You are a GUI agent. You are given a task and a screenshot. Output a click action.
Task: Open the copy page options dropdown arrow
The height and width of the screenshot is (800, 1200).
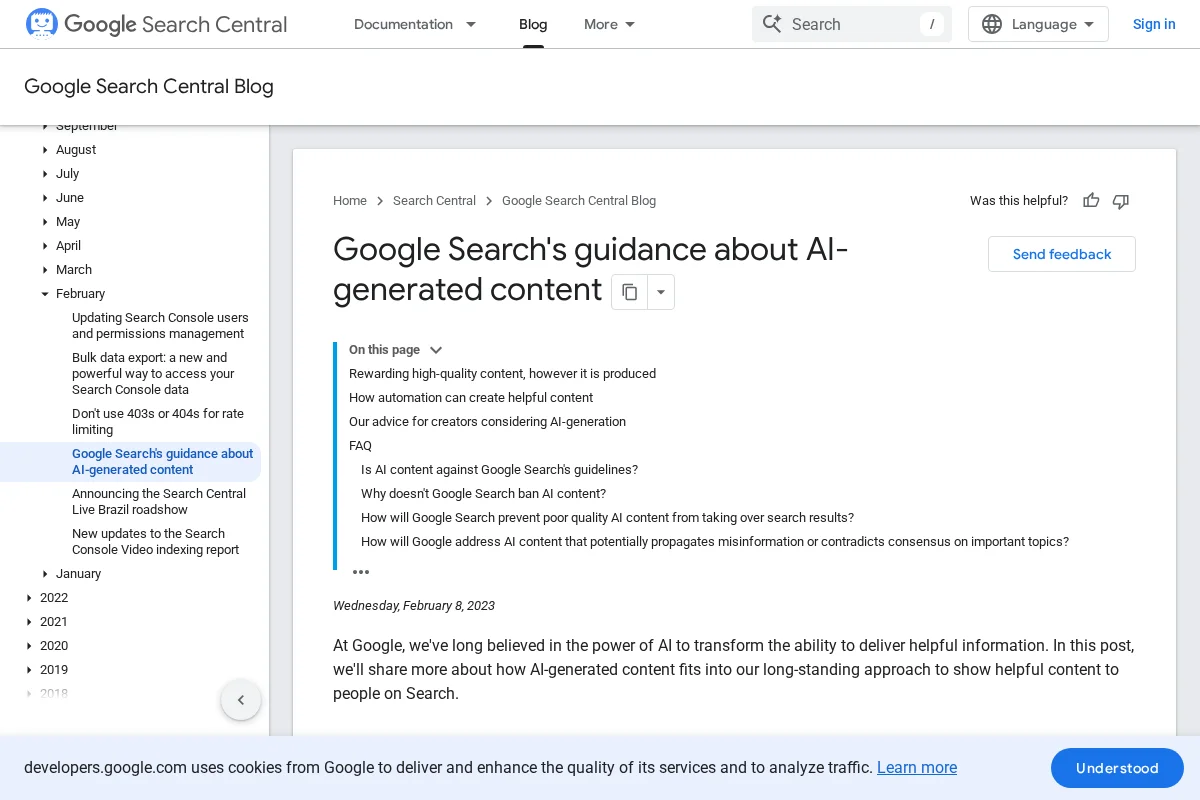pyautogui.click(x=661, y=292)
